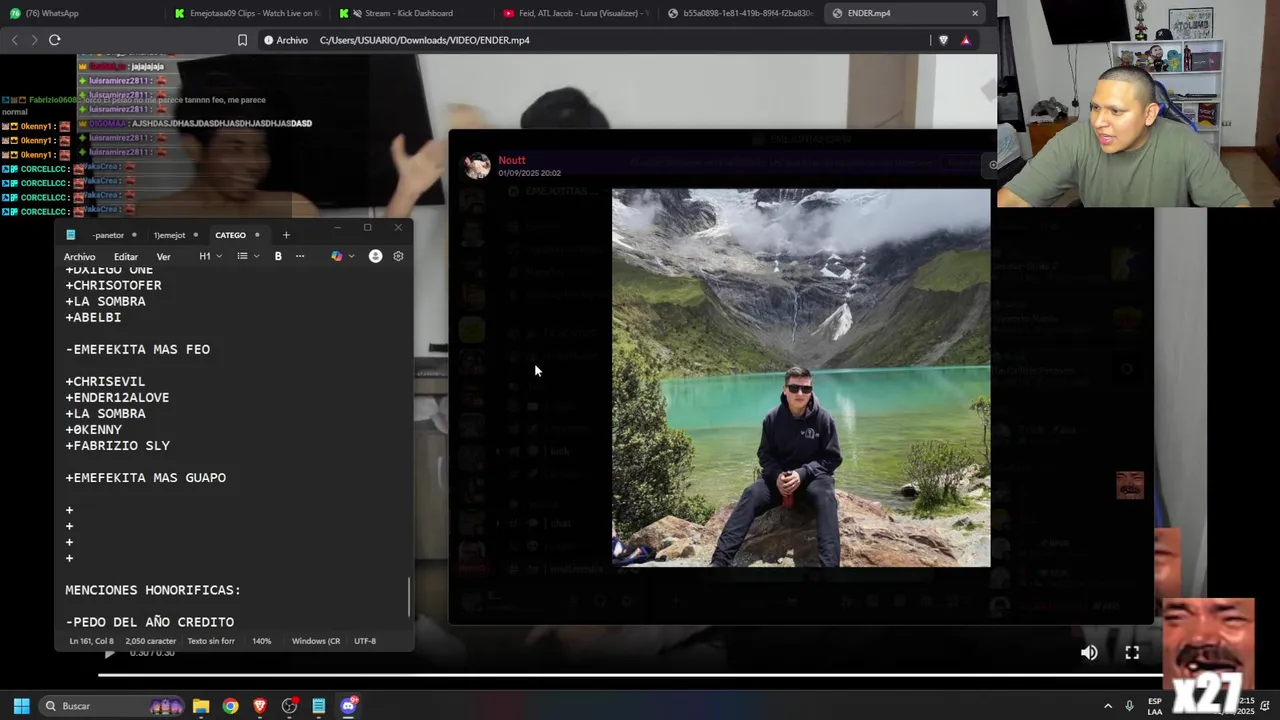Viewport: 1280px width, 720px height.
Task: Close the ENDER.mp4 browser tab
Action: coord(975,13)
